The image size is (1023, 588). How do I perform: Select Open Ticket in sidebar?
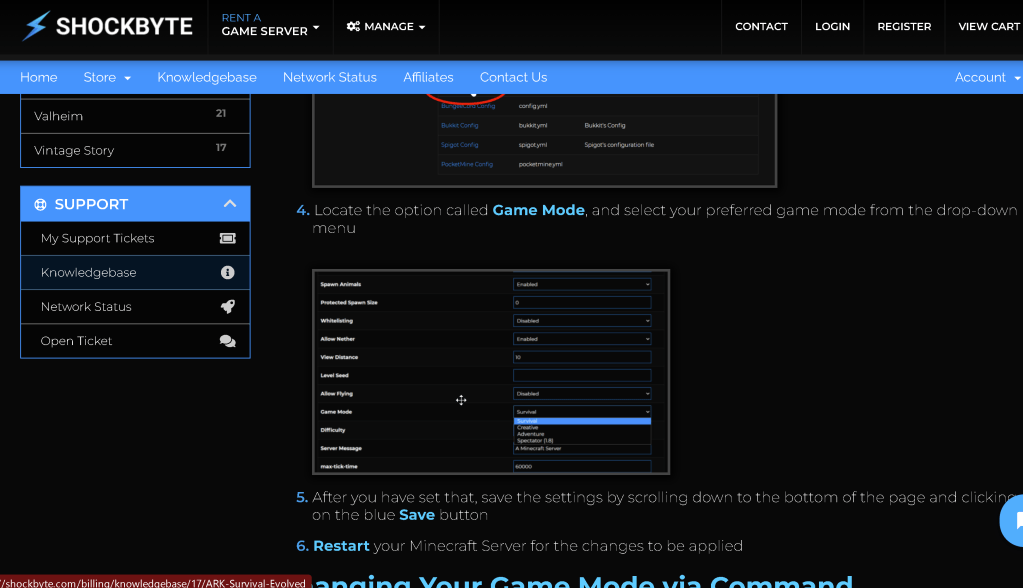tap(135, 341)
